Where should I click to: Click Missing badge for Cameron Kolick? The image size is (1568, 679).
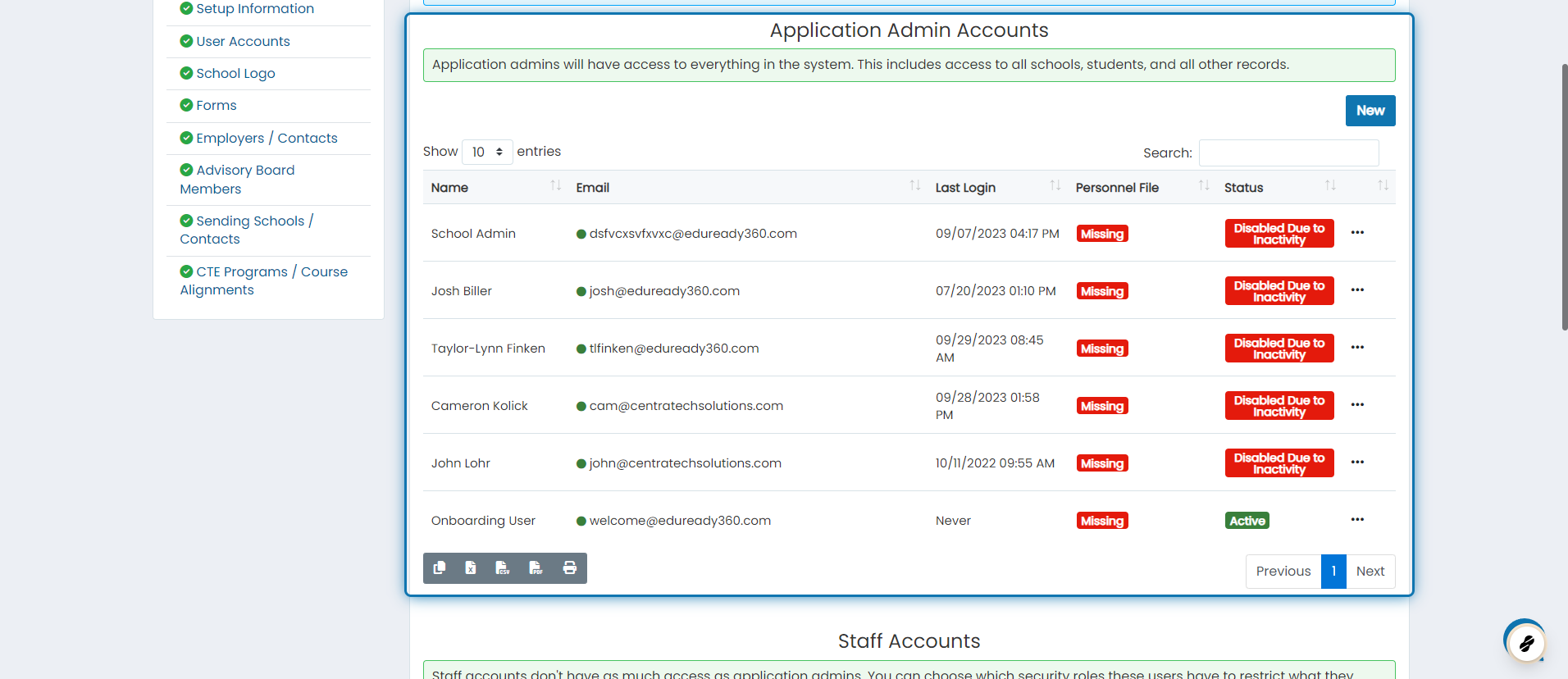point(1102,406)
